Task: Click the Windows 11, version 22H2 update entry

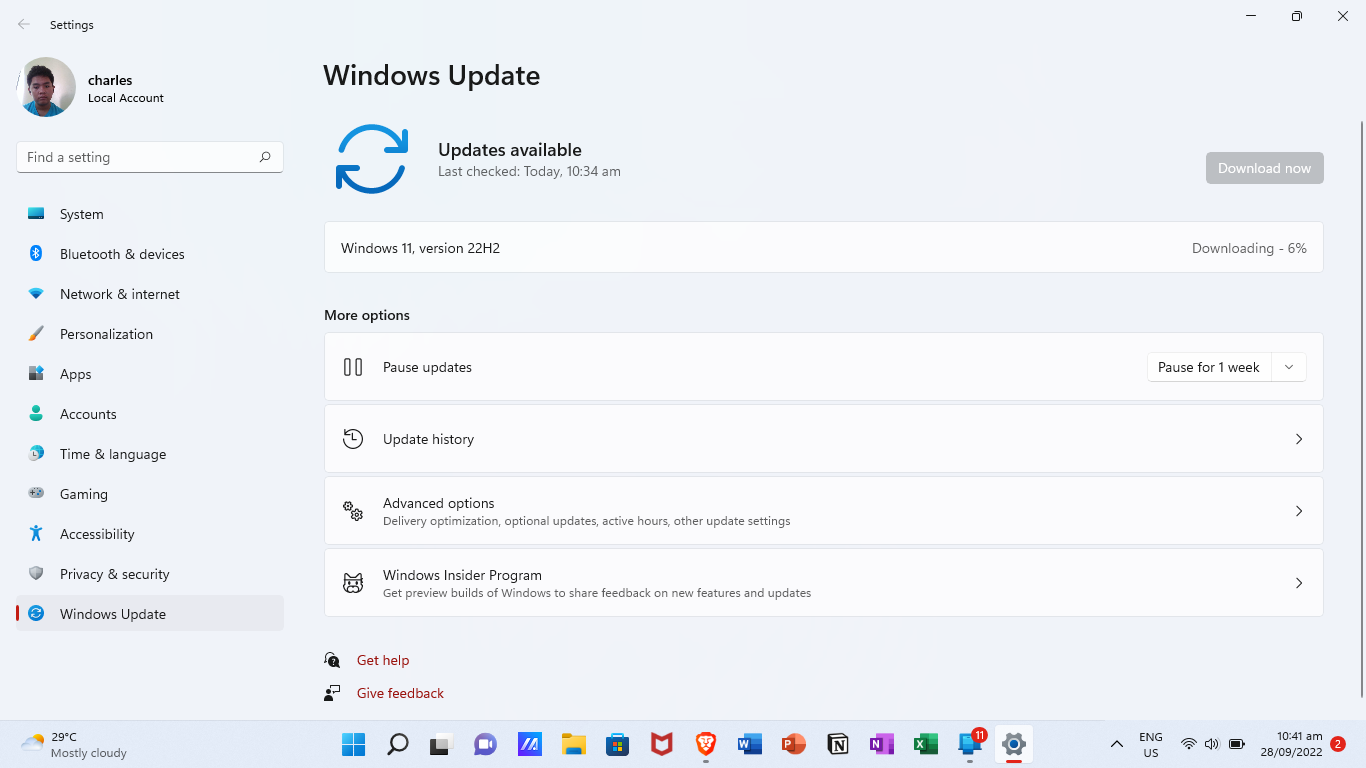Action: [824, 247]
